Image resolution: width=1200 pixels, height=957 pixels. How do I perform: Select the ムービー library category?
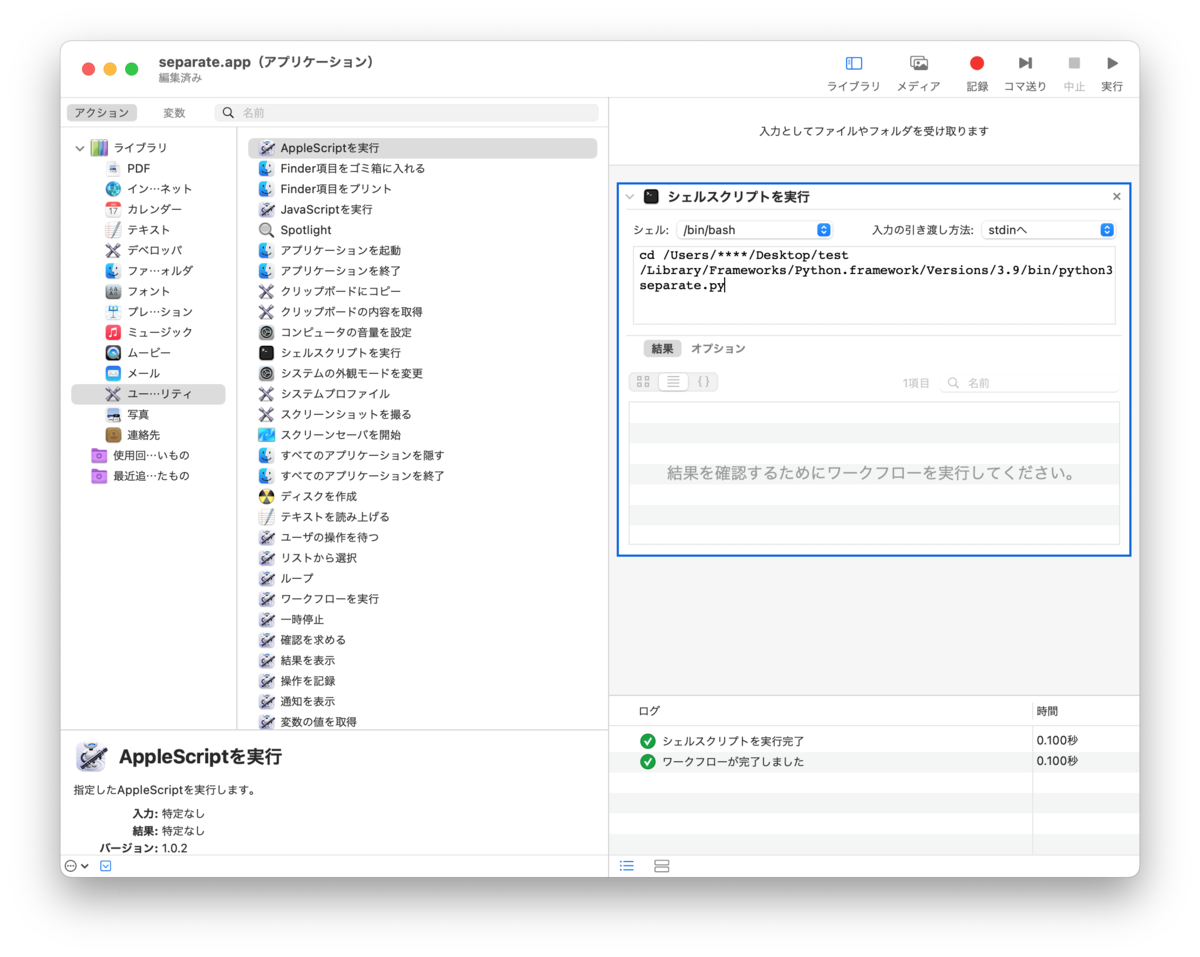[x=138, y=353]
